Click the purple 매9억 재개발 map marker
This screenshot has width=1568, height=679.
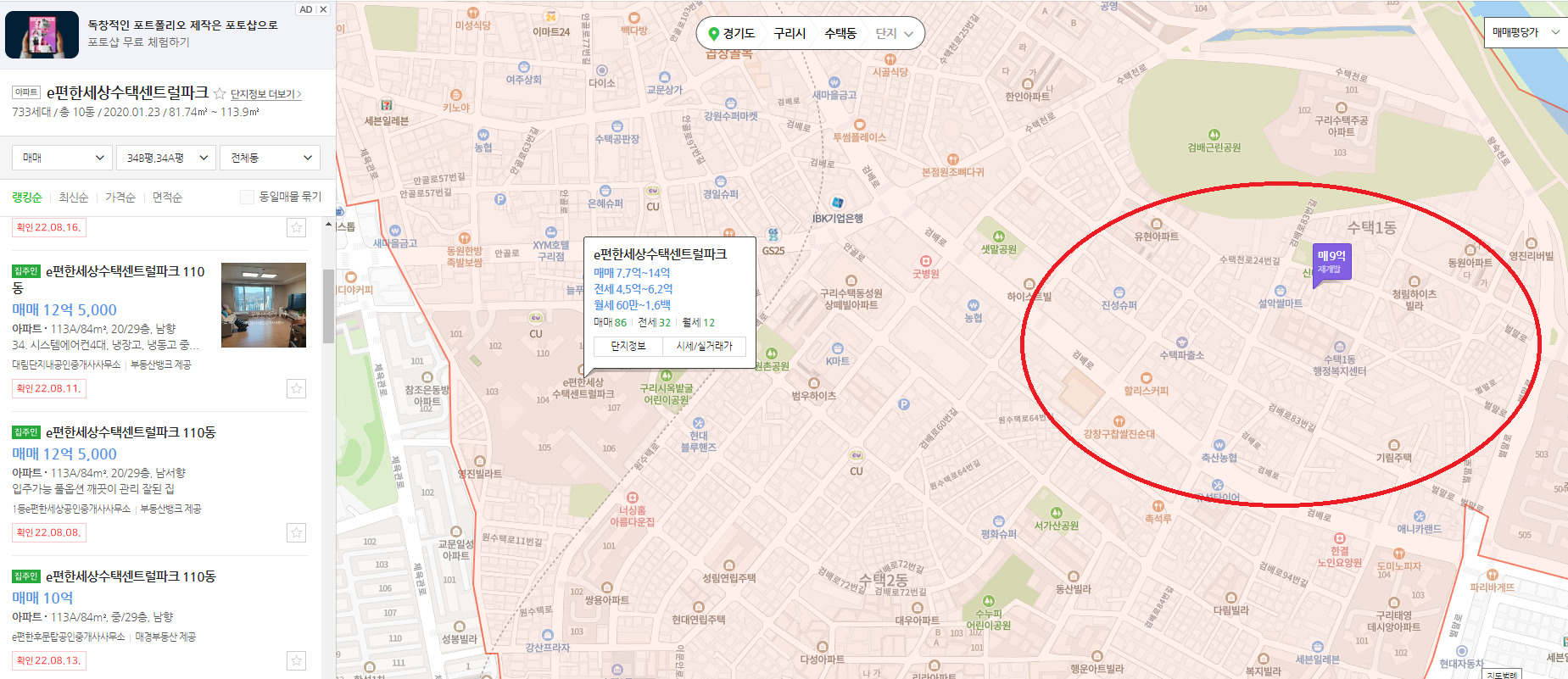click(1331, 264)
